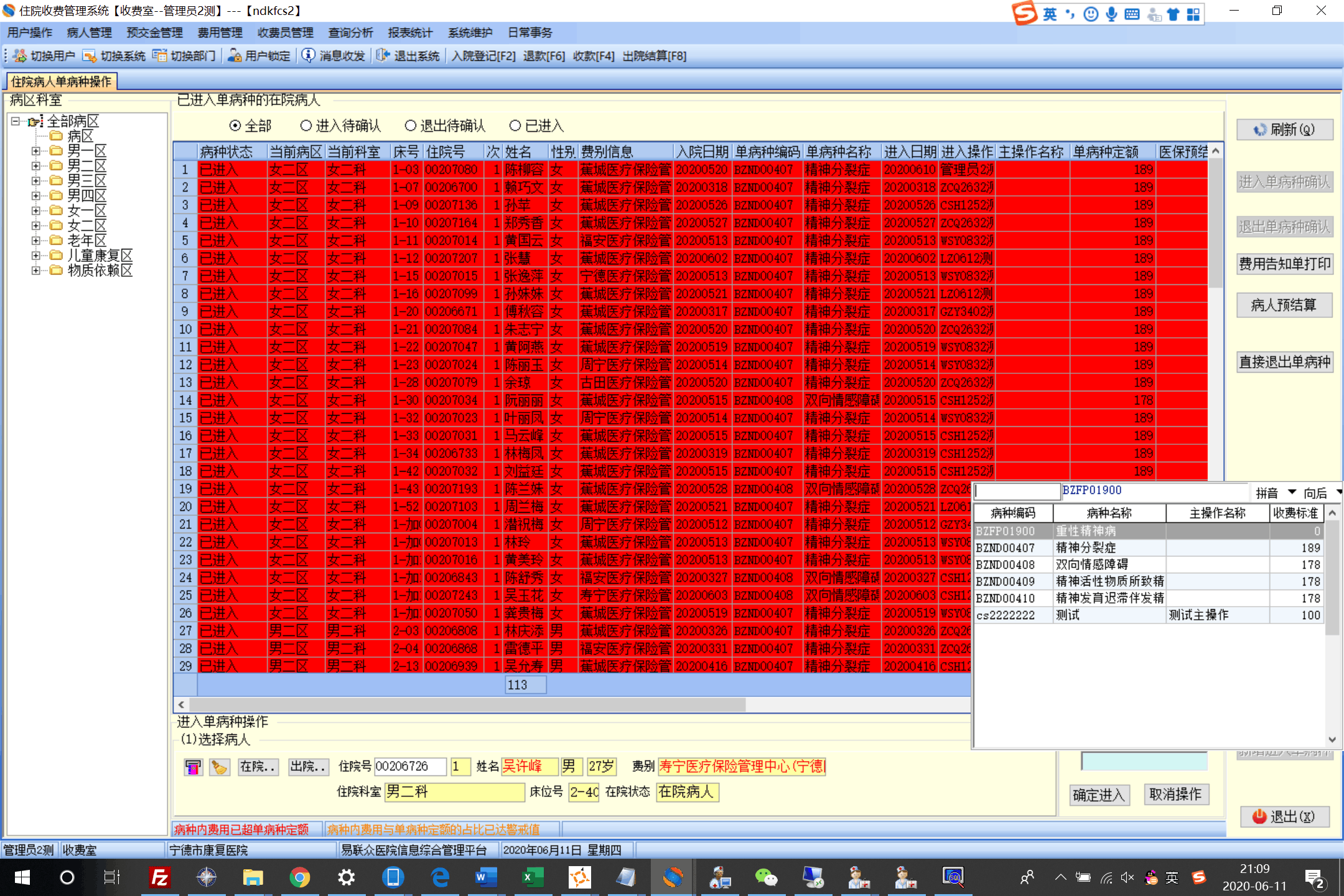
Task: Open WeChat from the taskbar
Action: pyautogui.click(x=765, y=877)
